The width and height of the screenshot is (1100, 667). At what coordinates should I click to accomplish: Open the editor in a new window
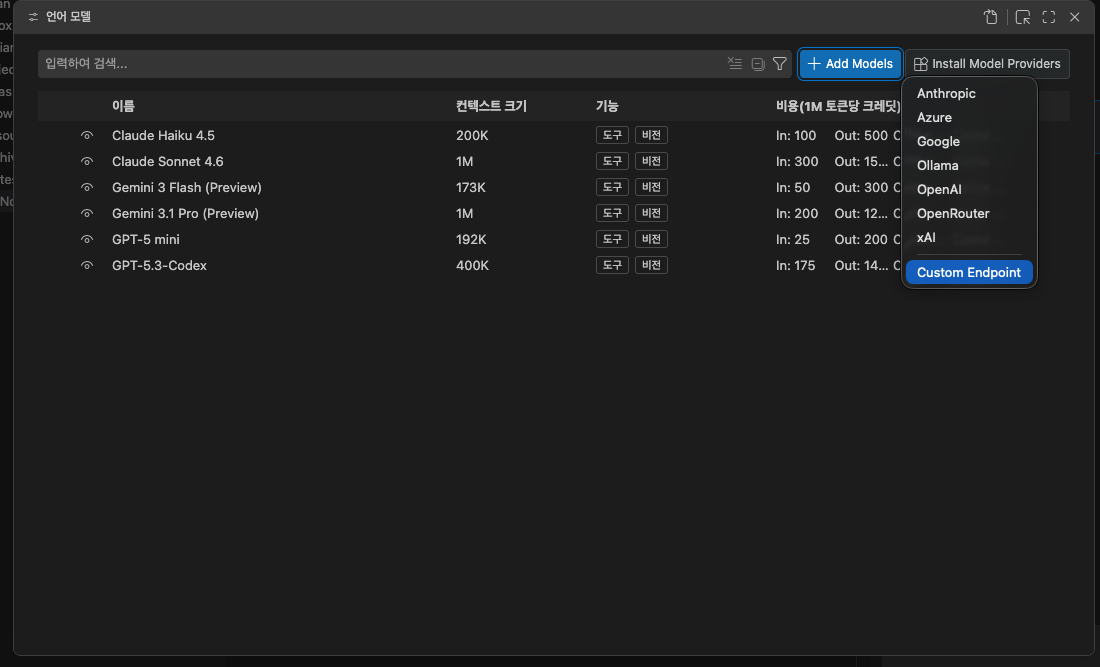point(1023,17)
